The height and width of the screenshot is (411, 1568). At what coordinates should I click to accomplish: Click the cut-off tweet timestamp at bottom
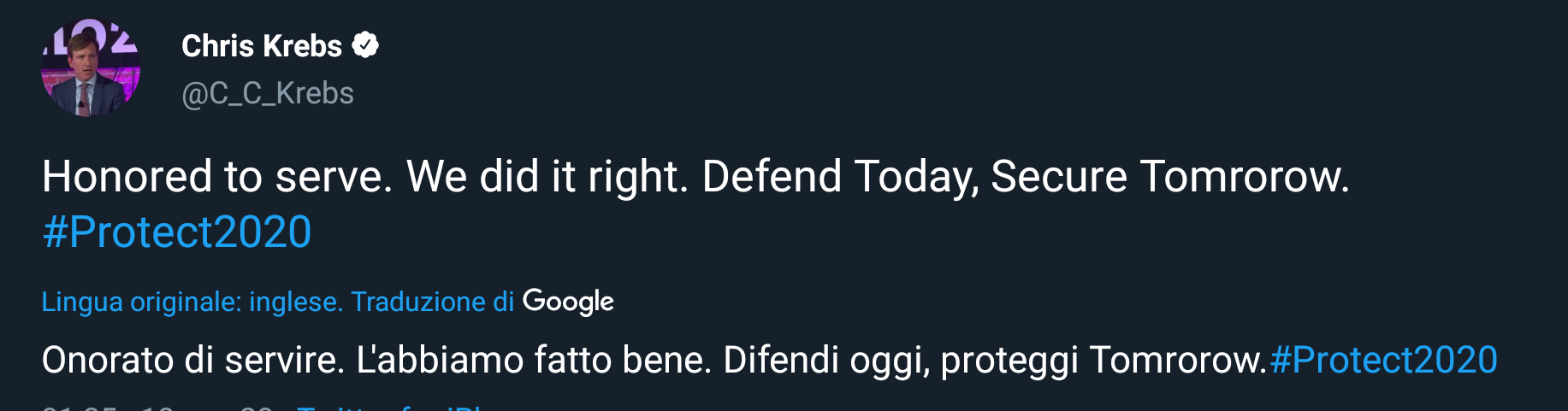tap(154, 408)
